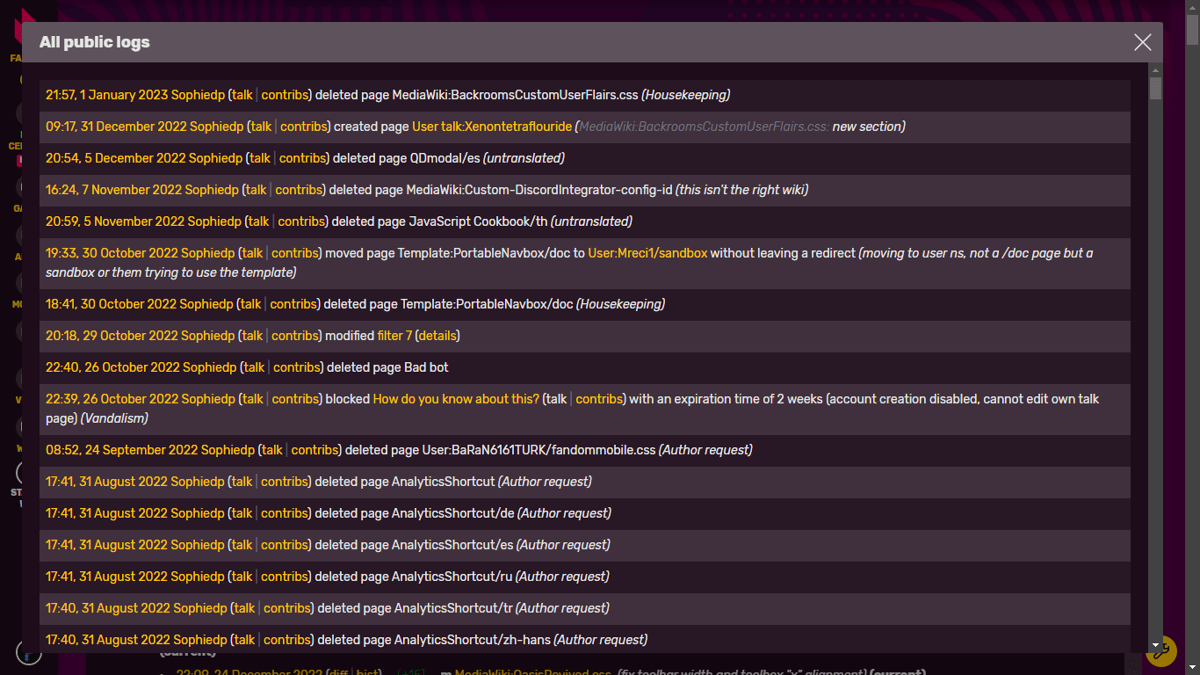This screenshot has width=1200, height=675.
Task: Open the User talk:Xenontetraflouride page link
Action: tap(492, 126)
